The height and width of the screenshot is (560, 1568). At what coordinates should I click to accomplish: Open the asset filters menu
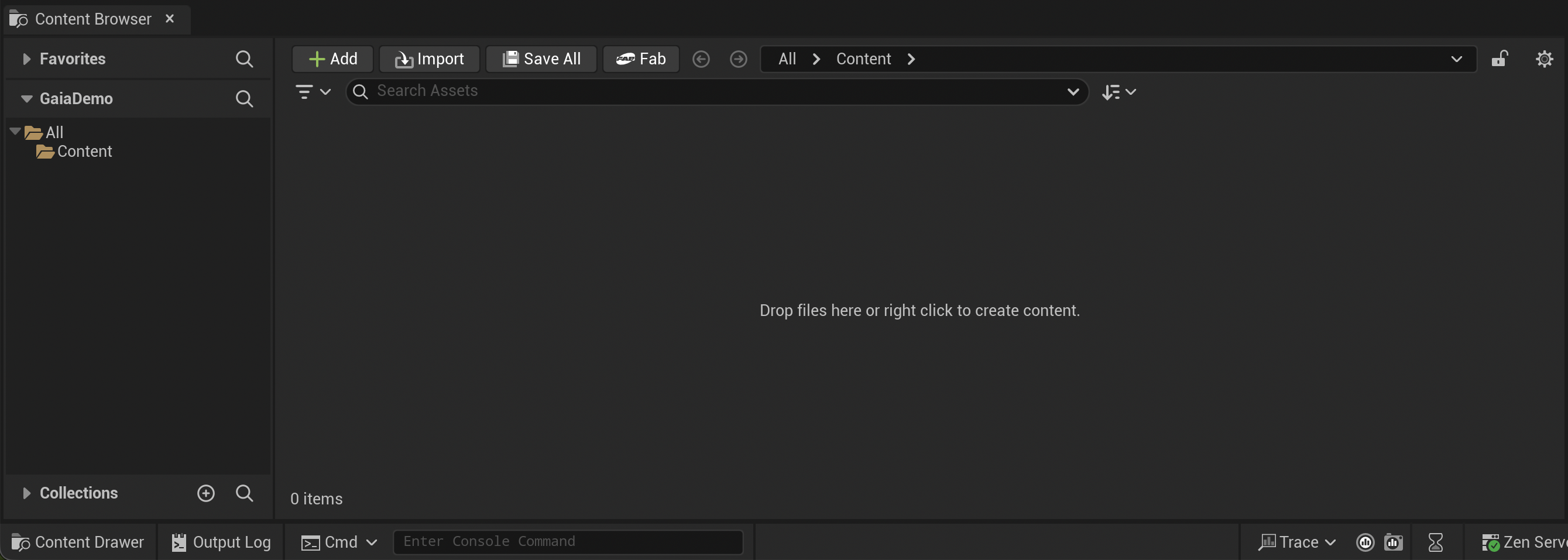click(313, 92)
